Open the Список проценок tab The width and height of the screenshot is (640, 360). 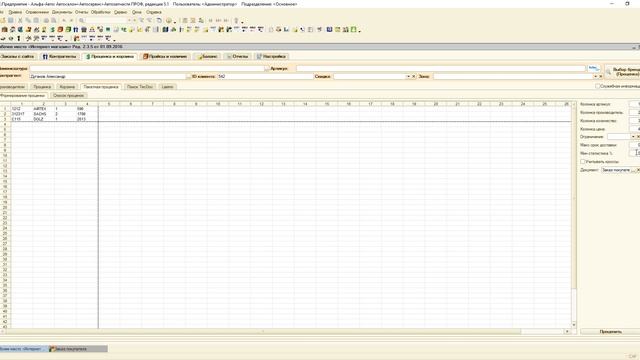68,96
